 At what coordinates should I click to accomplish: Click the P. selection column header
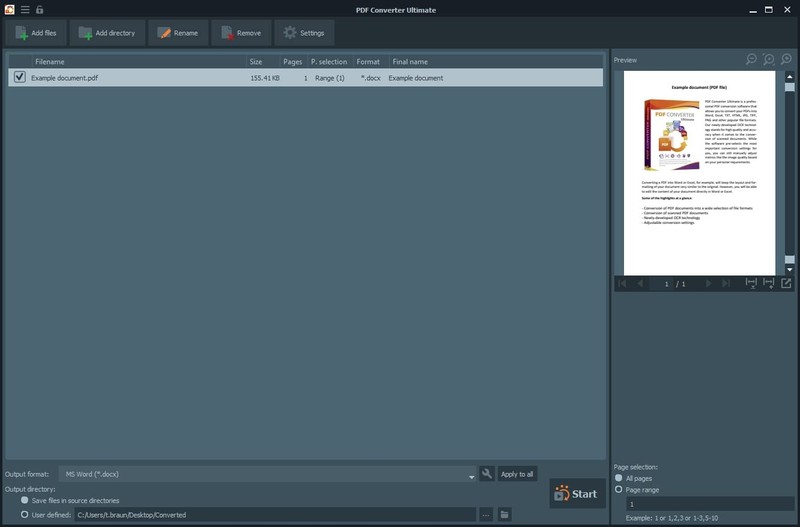tap(329, 62)
